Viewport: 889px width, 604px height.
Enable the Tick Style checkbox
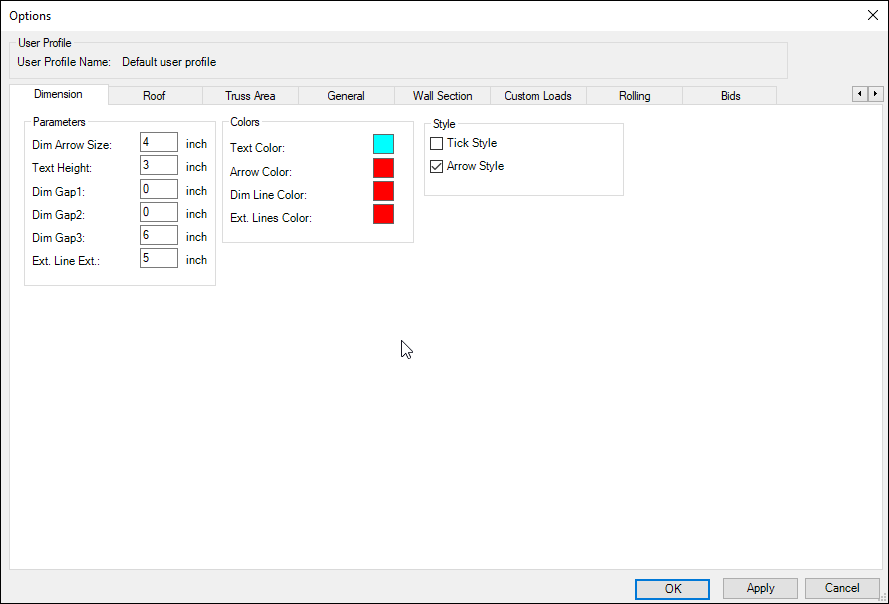(436, 144)
